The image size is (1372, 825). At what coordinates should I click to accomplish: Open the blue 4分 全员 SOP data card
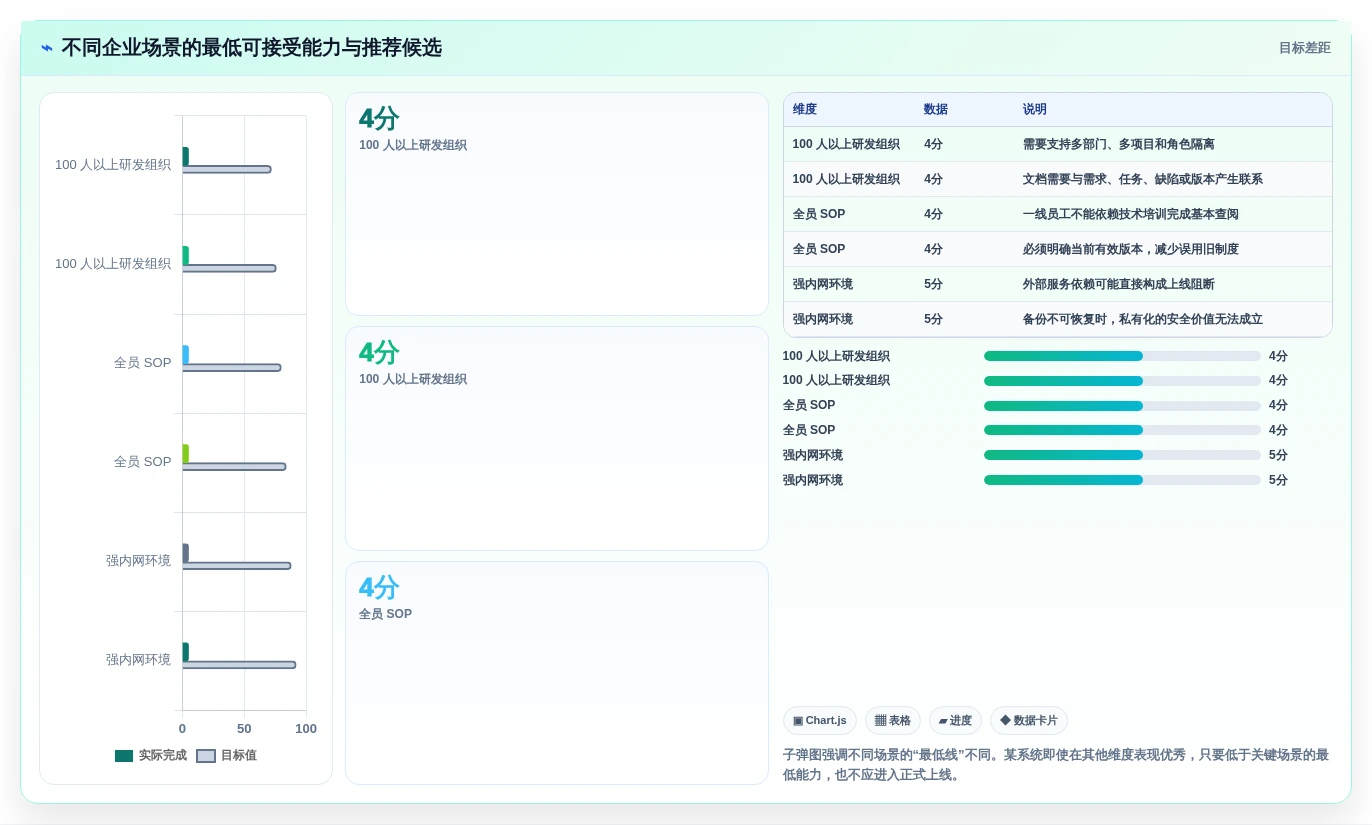557,673
